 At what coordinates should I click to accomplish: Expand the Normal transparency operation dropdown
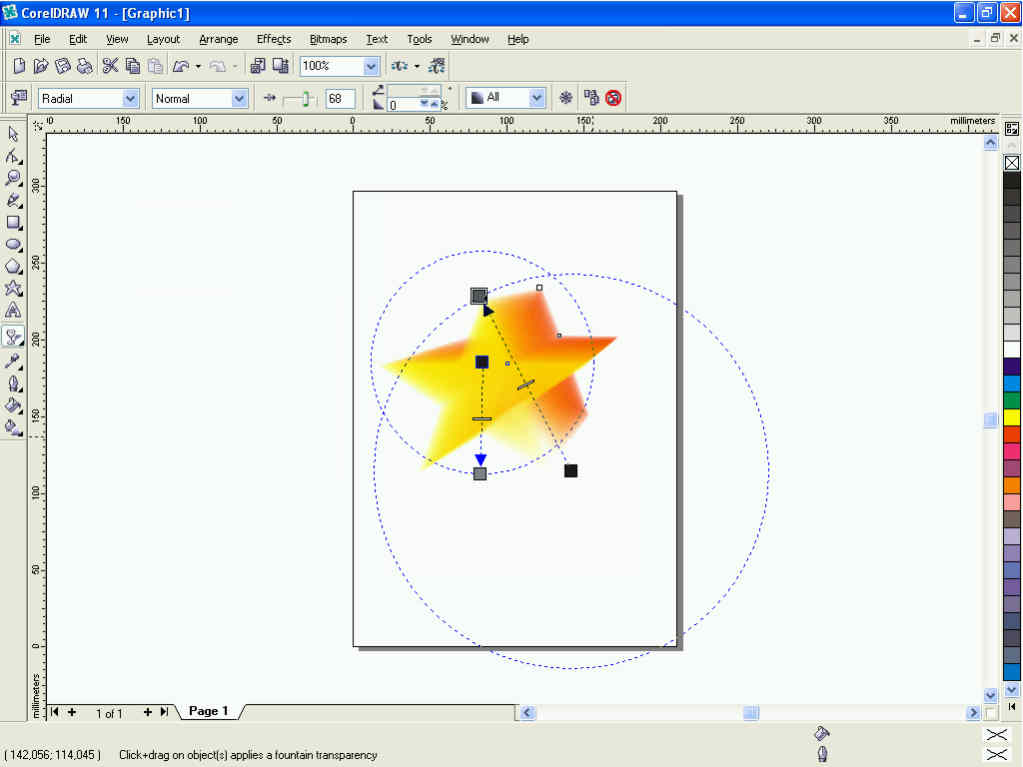[239, 98]
